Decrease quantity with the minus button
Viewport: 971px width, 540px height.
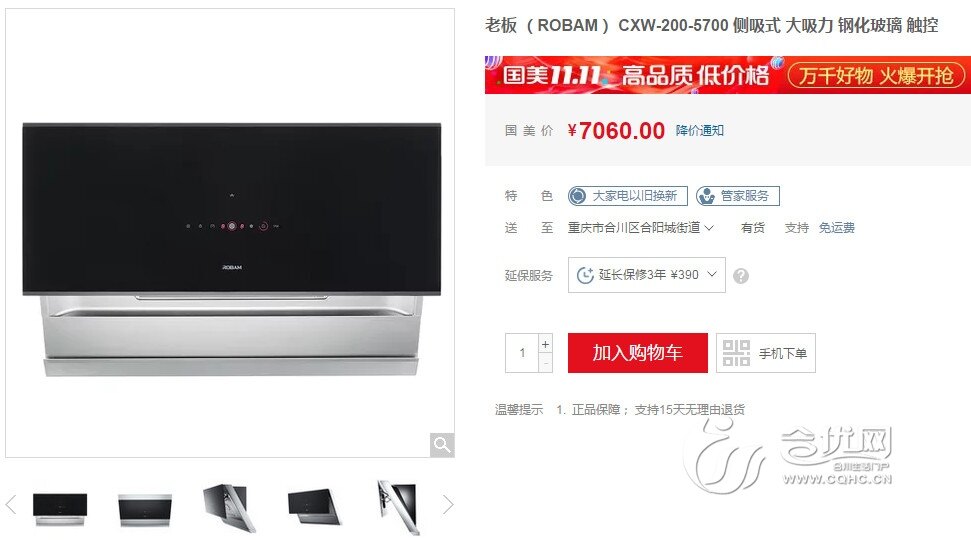545,364
